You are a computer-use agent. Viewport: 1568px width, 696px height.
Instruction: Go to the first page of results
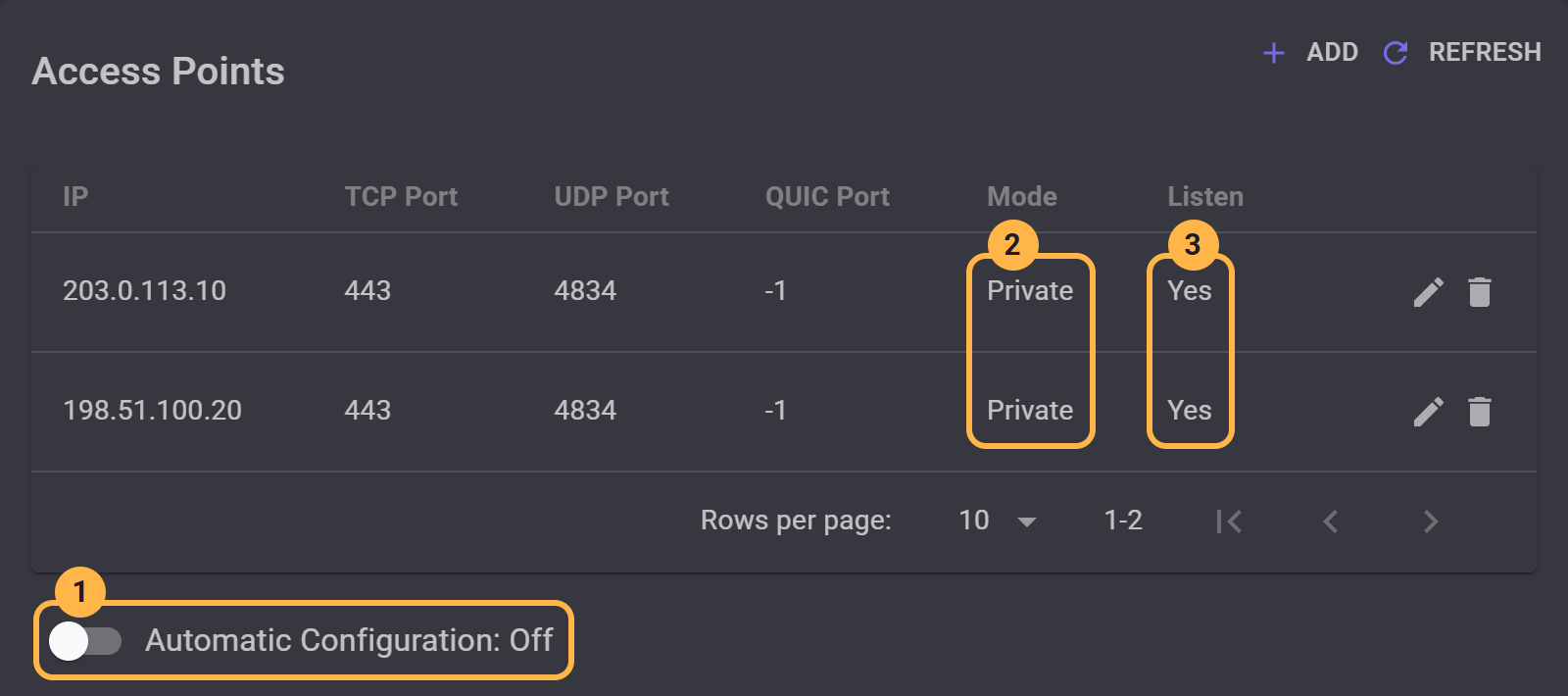point(1229,522)
